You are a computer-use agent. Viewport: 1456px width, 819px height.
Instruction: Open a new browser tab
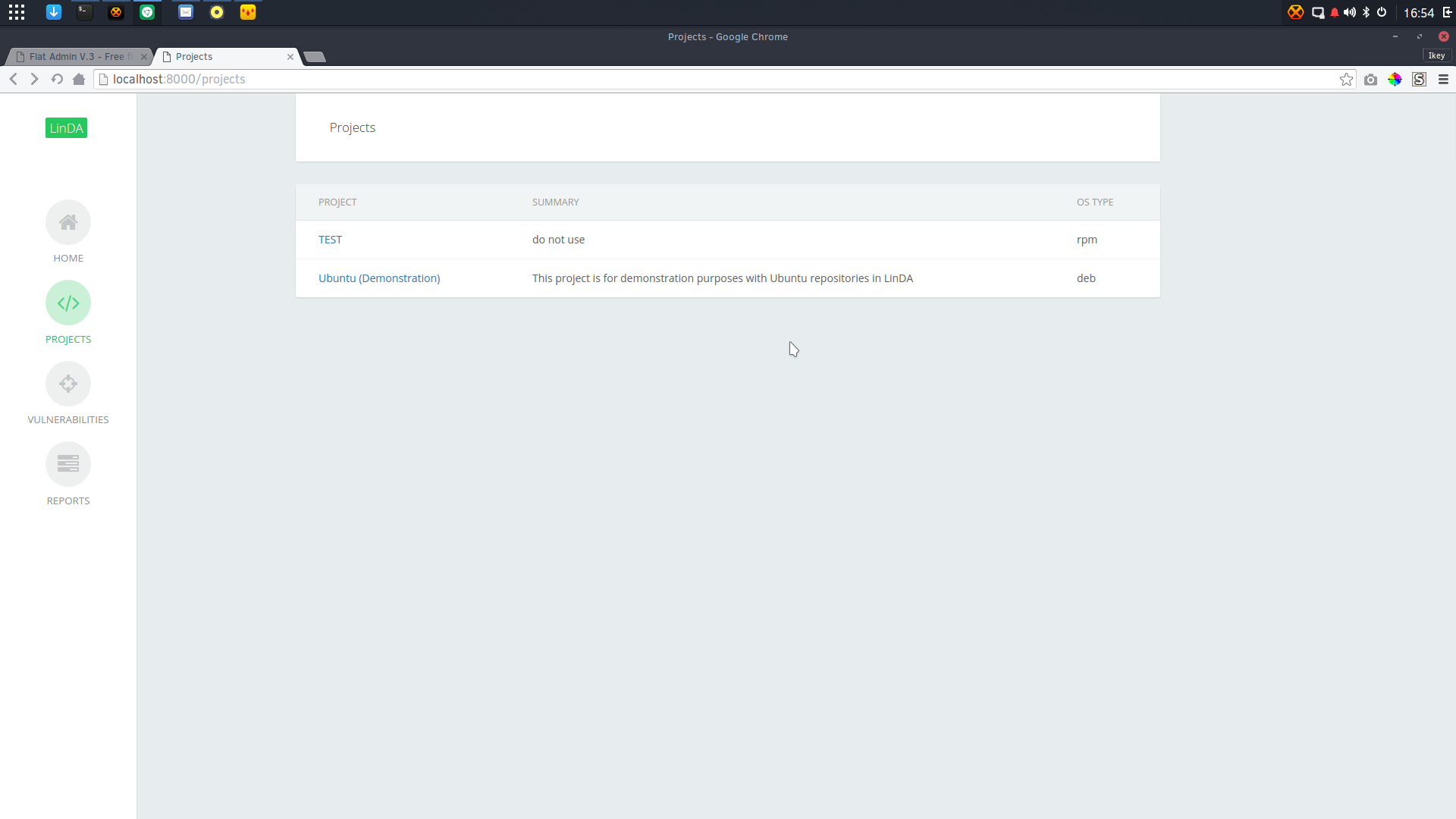point(315,57)
